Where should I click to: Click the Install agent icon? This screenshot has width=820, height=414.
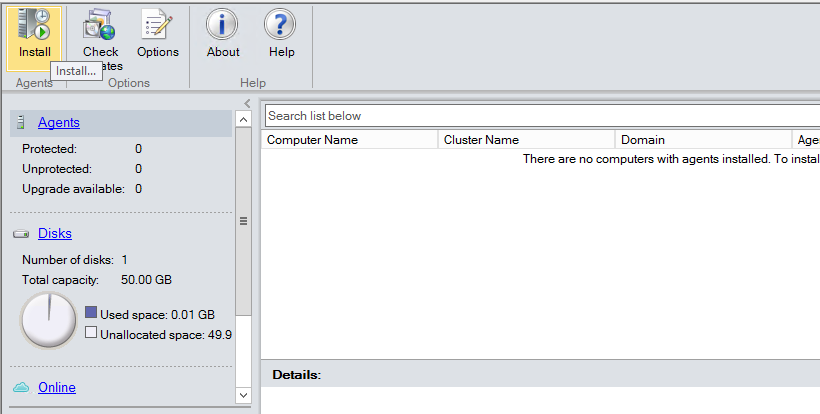35,25
